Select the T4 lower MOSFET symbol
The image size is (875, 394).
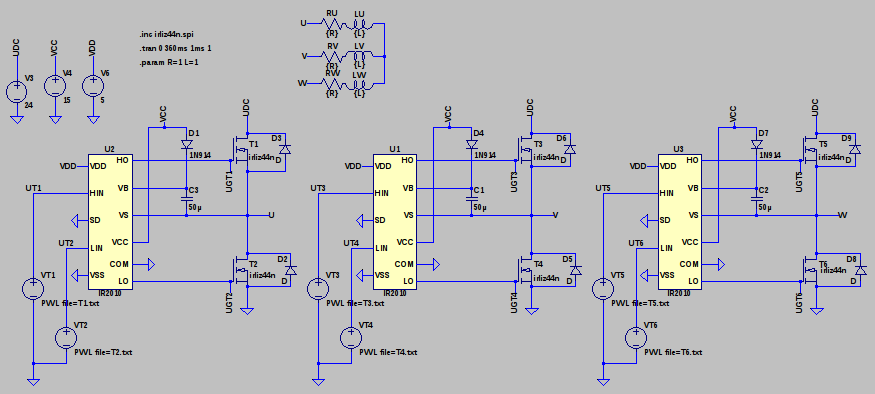526,270
